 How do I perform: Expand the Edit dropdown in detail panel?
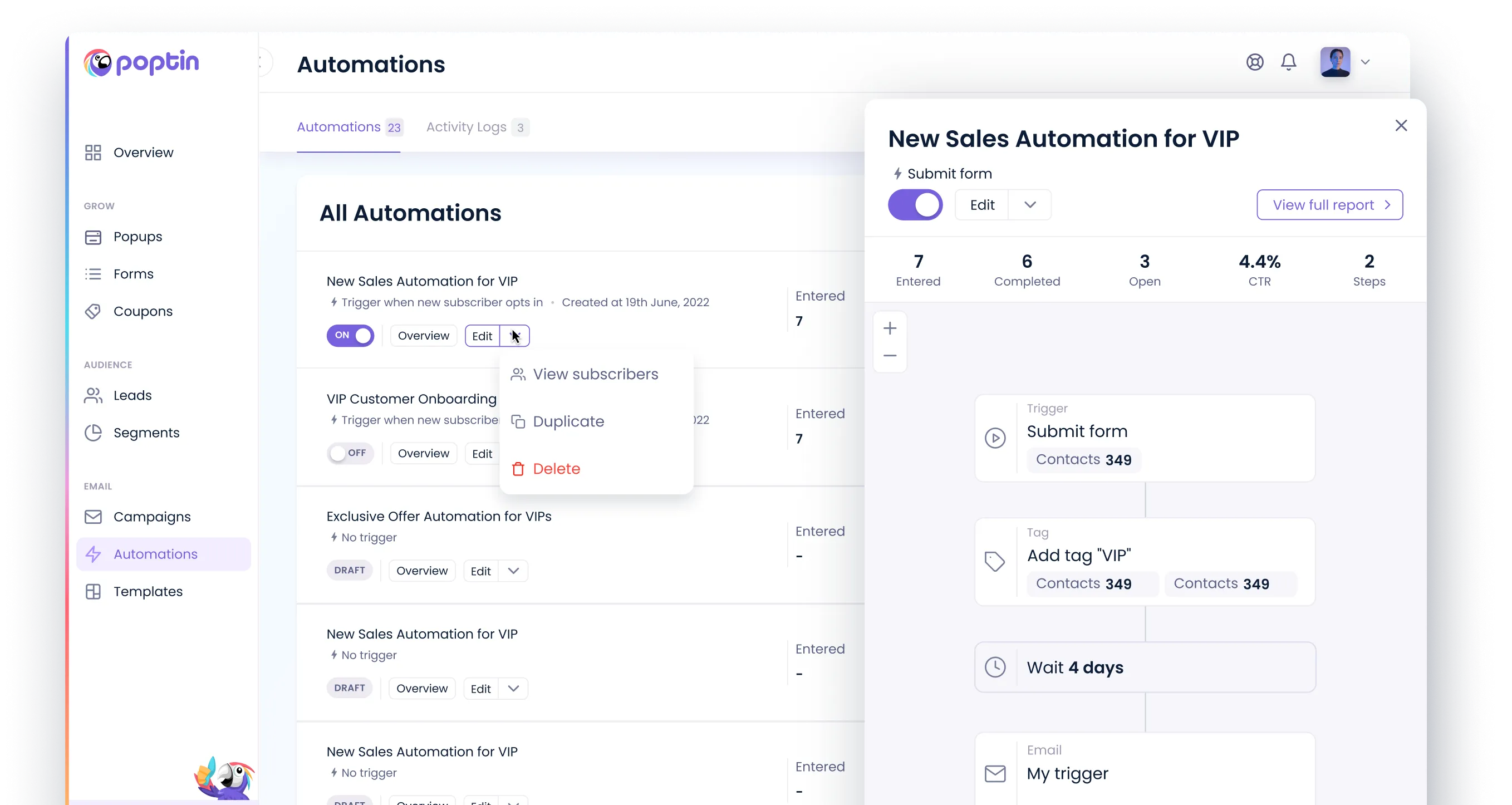(1030, 205)
